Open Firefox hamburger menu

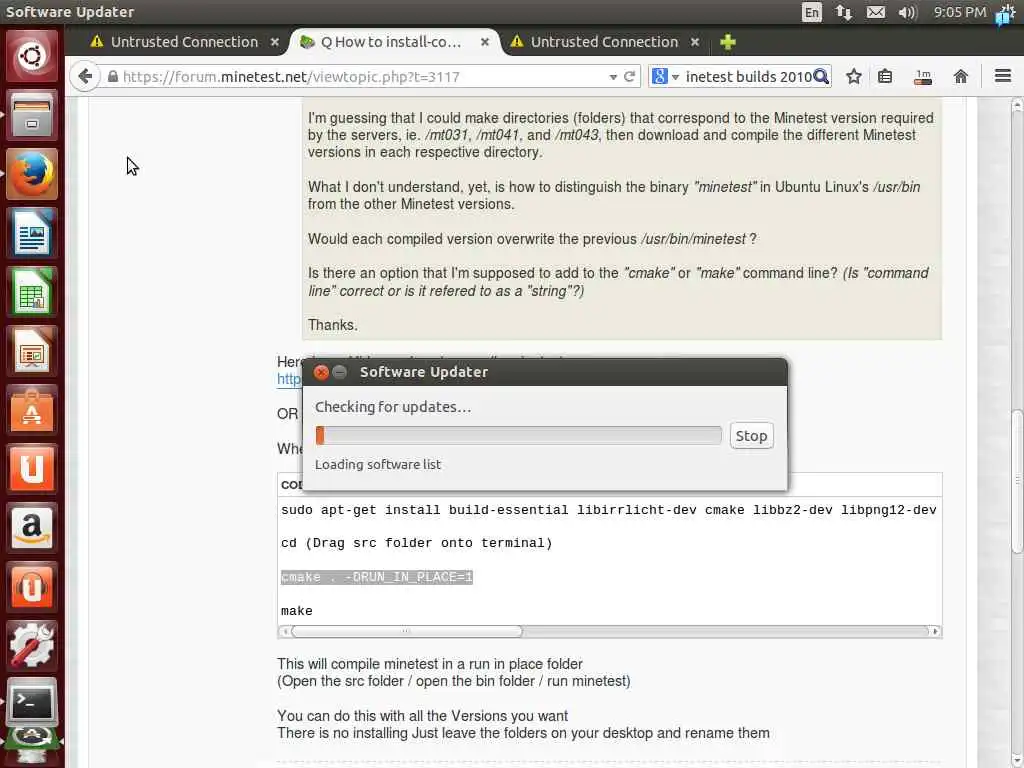[1002, 76]
